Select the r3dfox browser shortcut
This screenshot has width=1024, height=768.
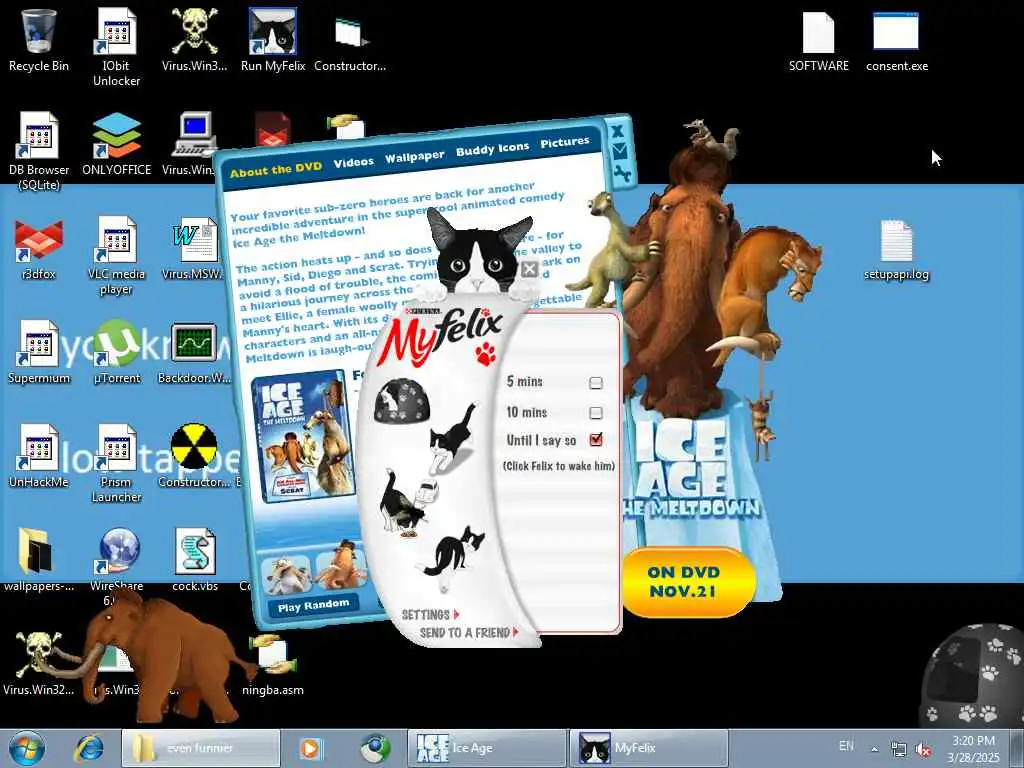tap(39, 248)
